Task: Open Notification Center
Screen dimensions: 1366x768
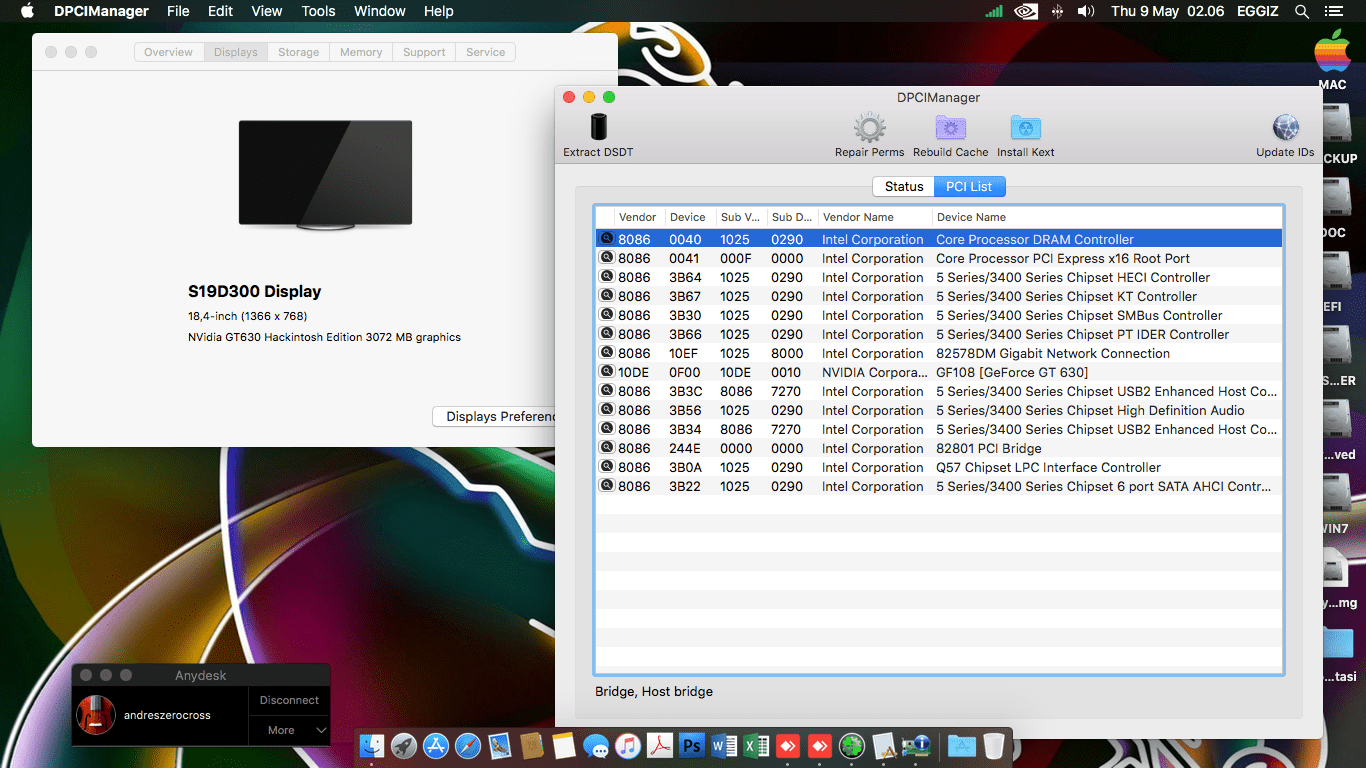Action: point(1332,11)
